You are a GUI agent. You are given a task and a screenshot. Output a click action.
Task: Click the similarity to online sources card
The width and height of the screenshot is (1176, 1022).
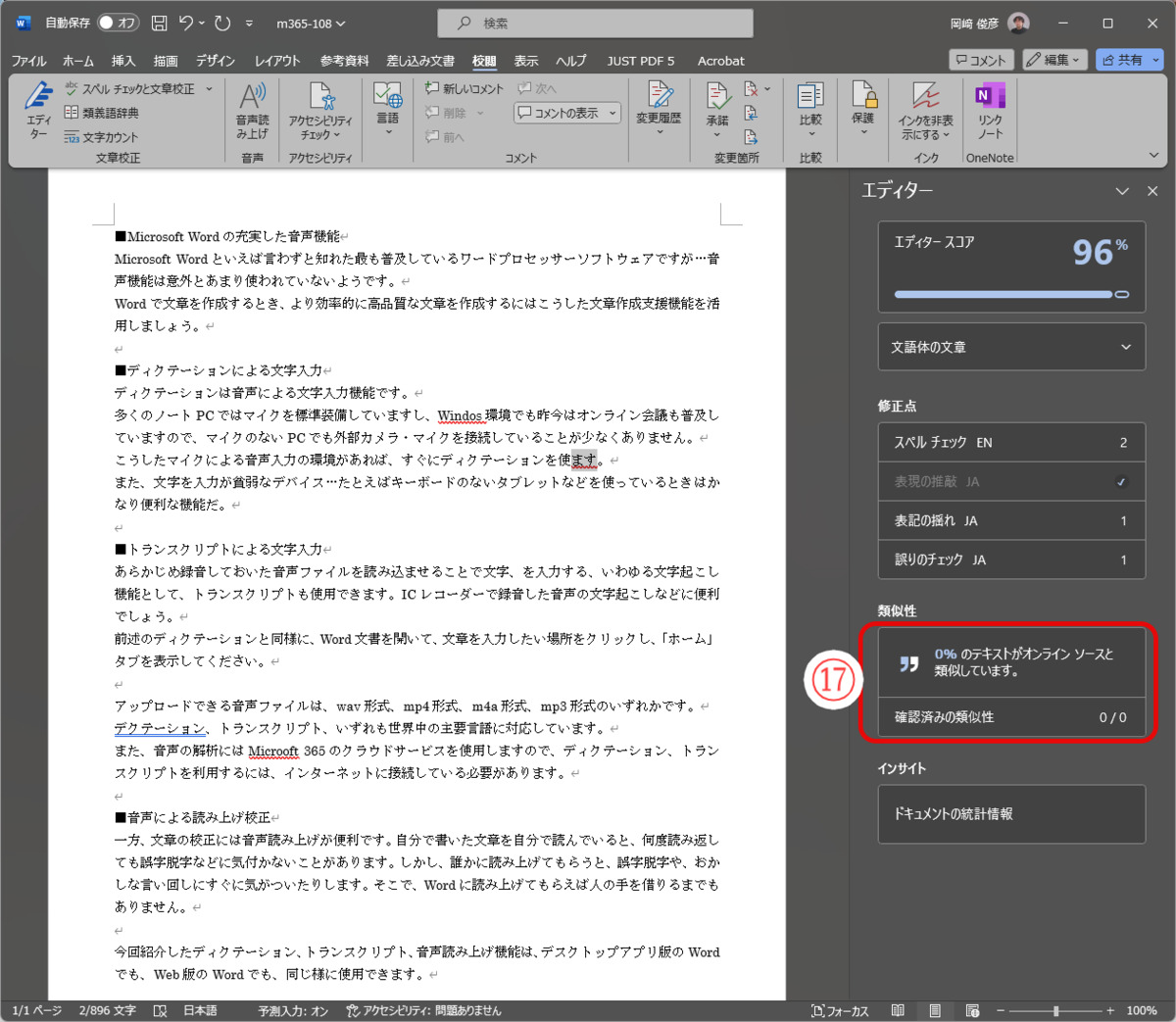click(1011, 662)
